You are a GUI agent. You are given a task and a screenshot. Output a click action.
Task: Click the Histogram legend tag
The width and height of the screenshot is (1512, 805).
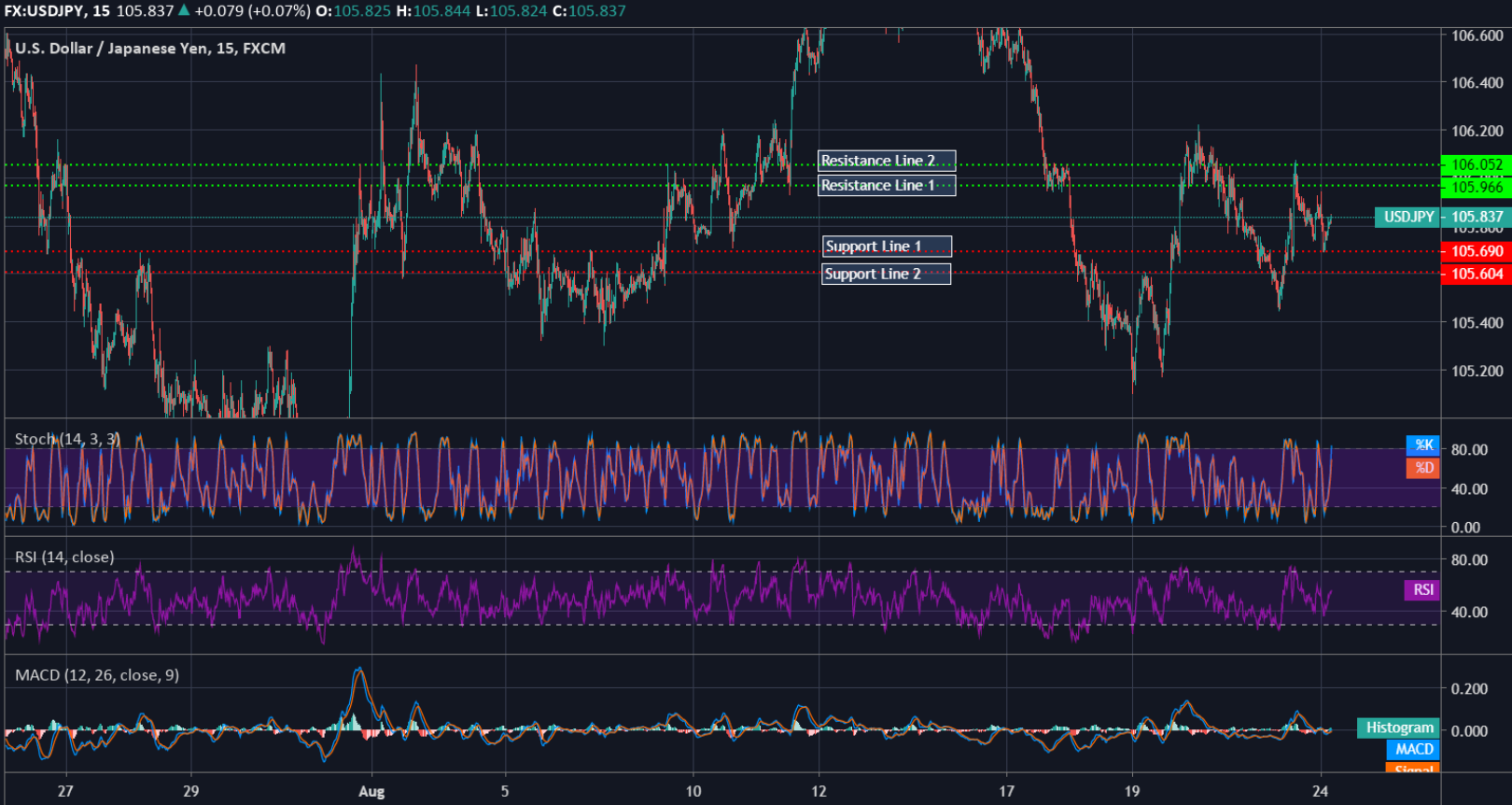tap(1399, 727)
